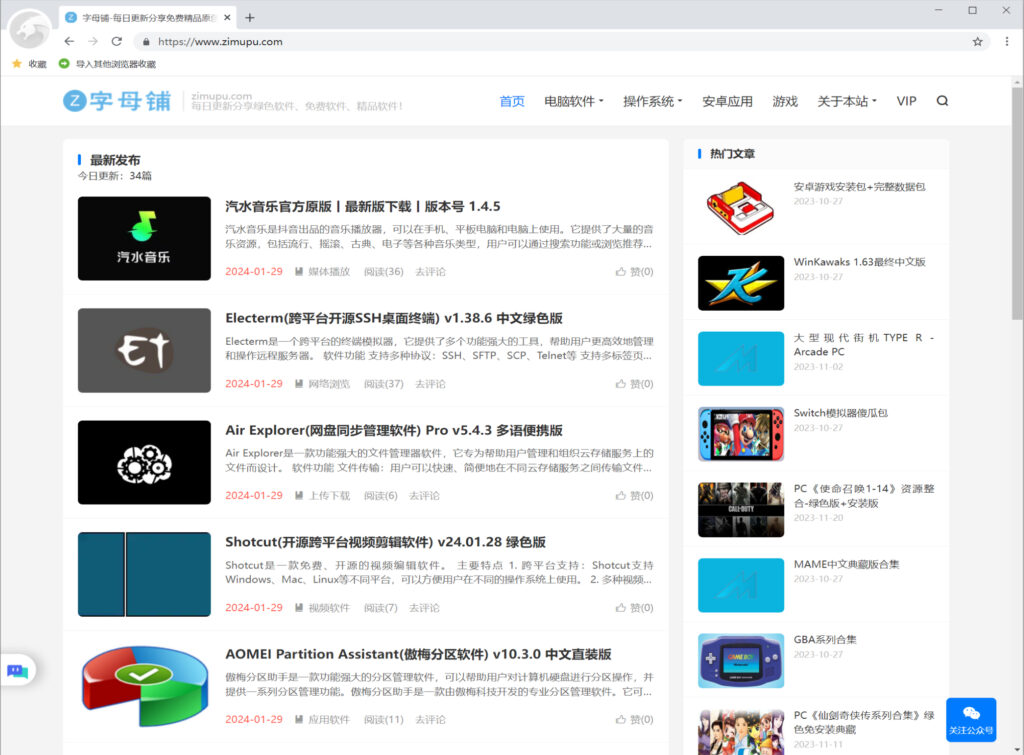Like the Shotcut post with thumbs-up
1024x755 pixels.
point(634,608)
